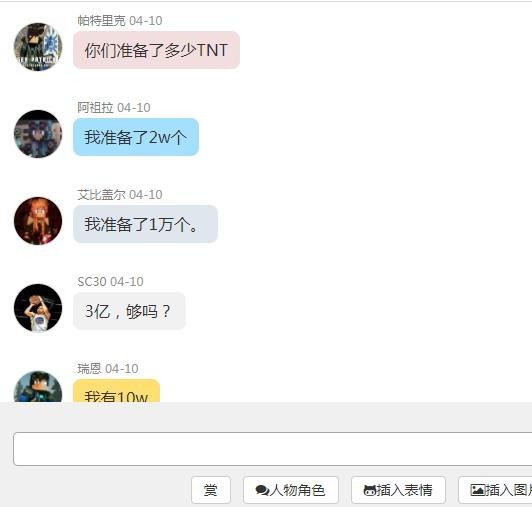The width and height of the screenshot is (532, 507).
Task: Open 艾比盖尔's avatar image
Action: click(x=38, y=221)
